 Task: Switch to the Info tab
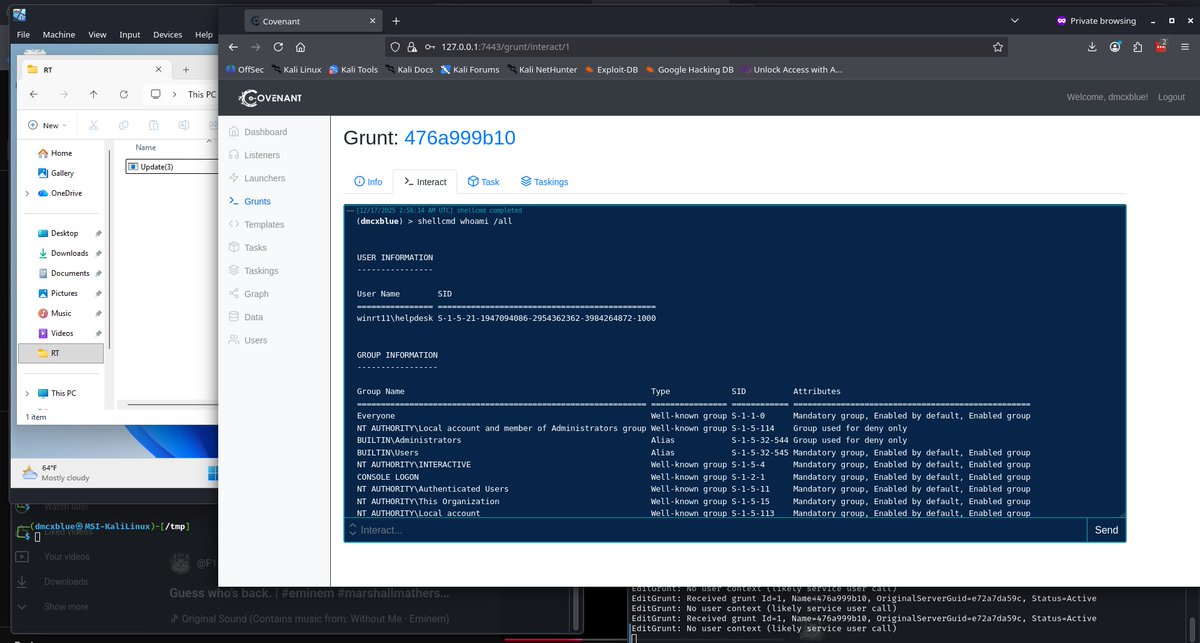pos(368,182)
